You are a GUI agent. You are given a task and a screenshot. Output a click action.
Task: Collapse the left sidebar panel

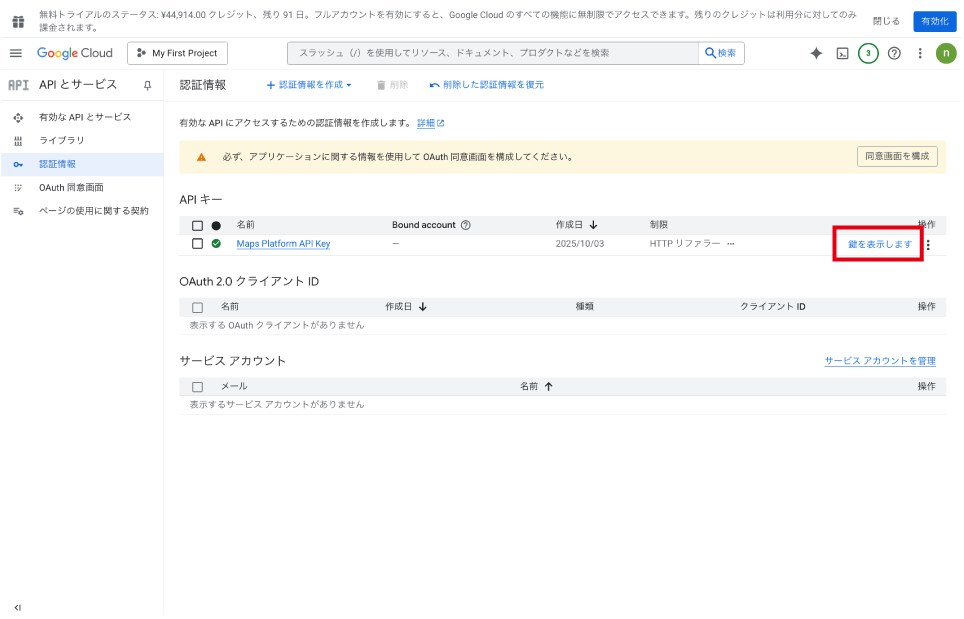click(x=17, y=607)
